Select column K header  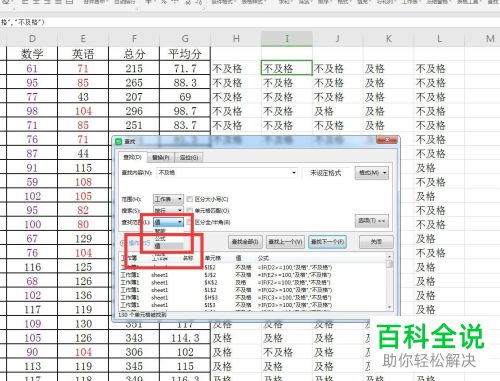pos(389,39)
